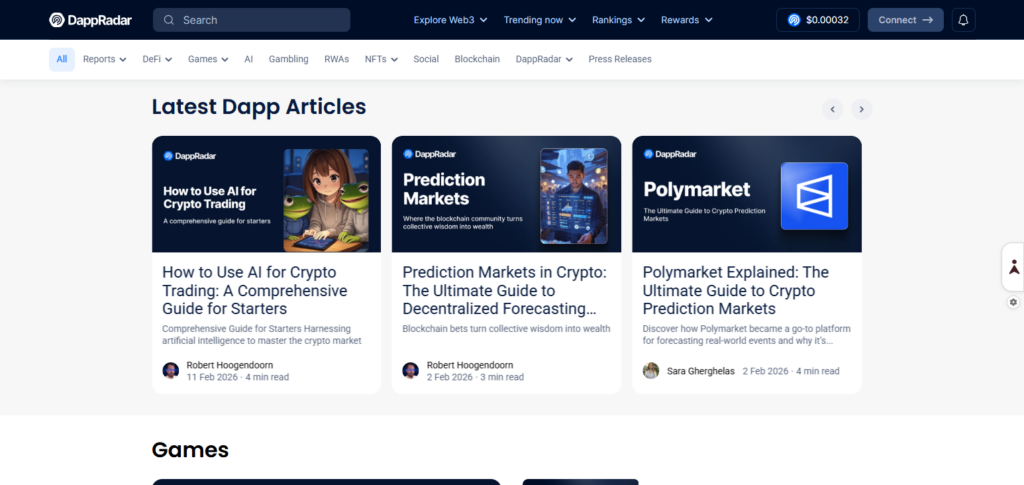This screenshot has height=485, width=1024.
Task: Click the $0.00032 token price button
Action: tap(818, 20)
